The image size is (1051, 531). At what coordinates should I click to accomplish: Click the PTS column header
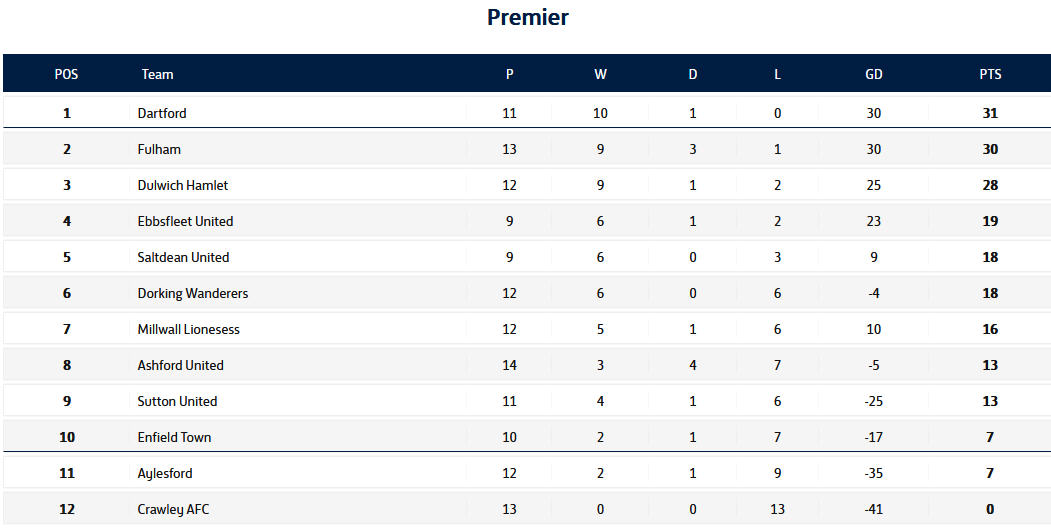(x=990, y=74)
